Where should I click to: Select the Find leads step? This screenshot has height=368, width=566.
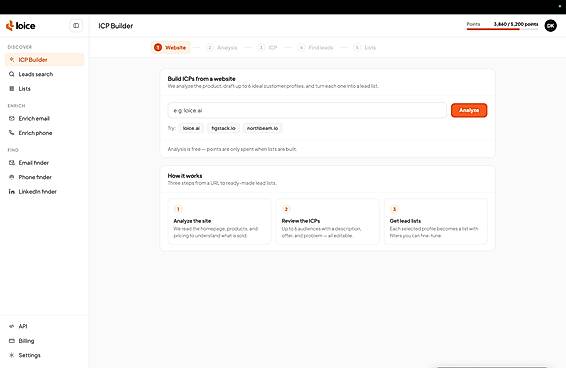[316, 47]
